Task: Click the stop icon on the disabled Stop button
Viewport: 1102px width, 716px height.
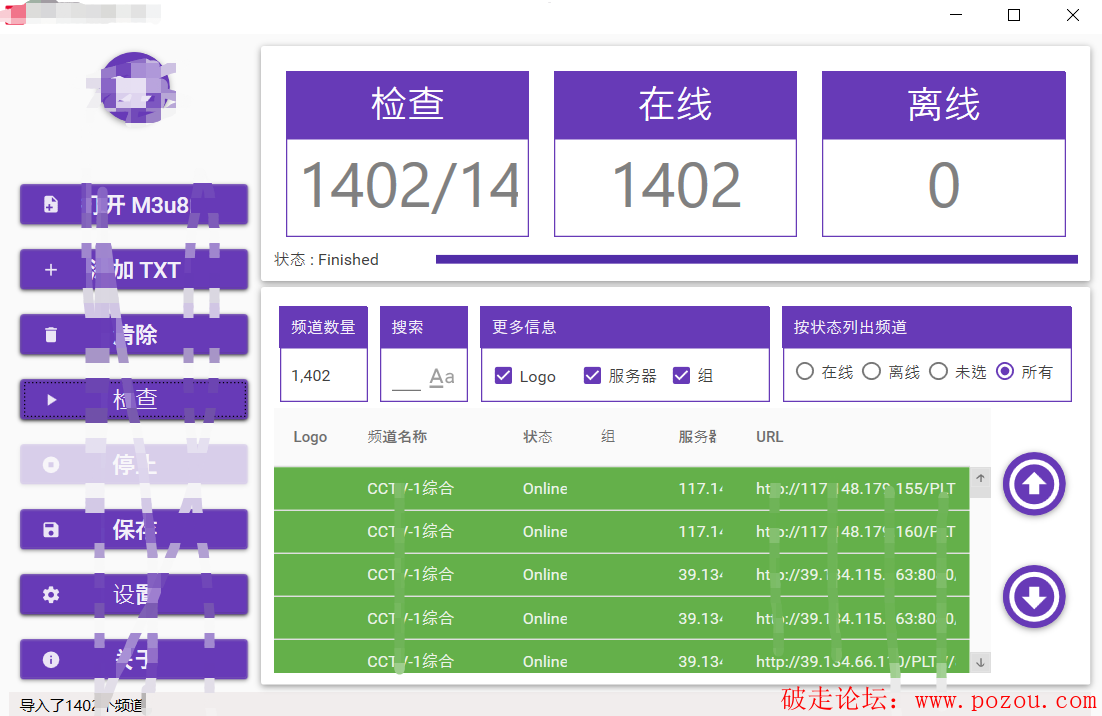Action: pos(51,464)
